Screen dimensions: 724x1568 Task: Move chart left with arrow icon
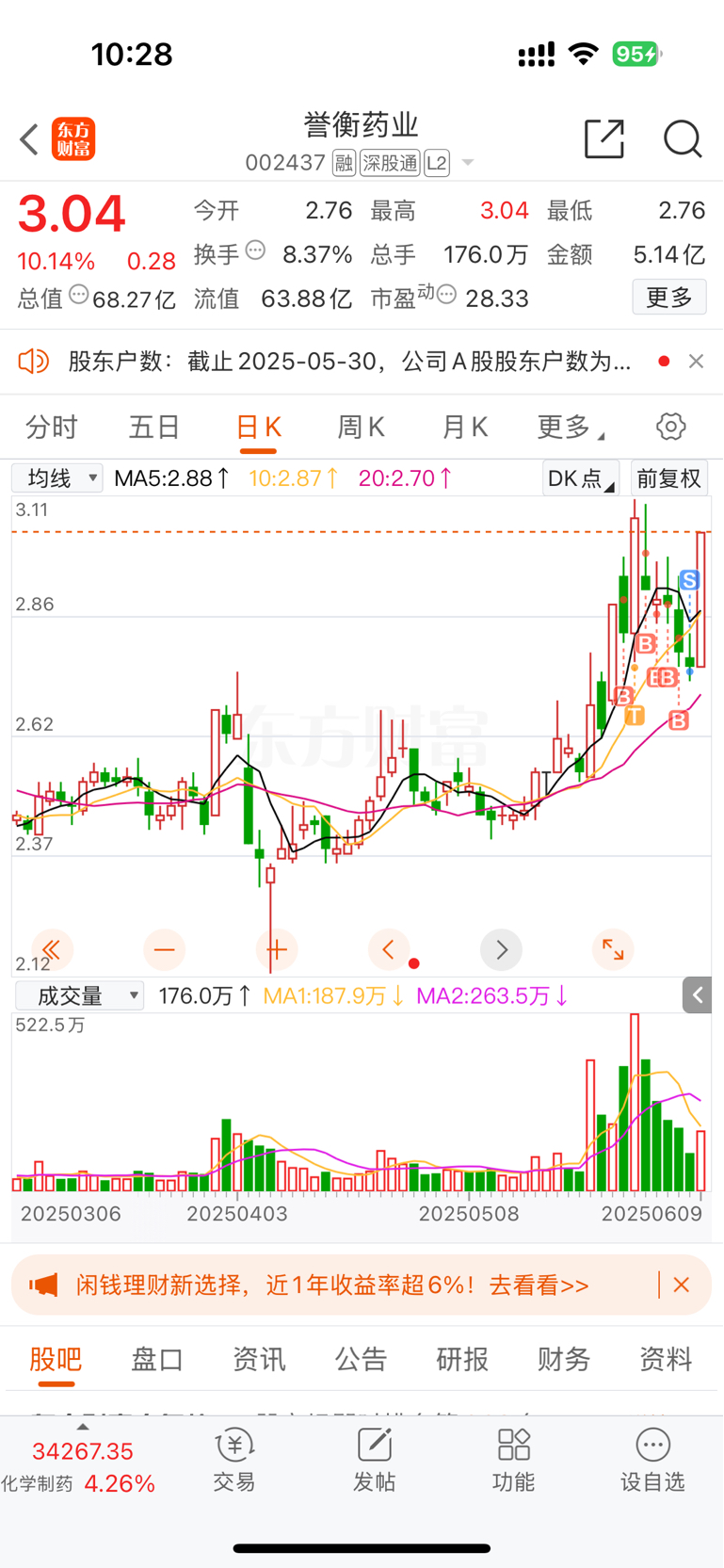click(388, 950)
